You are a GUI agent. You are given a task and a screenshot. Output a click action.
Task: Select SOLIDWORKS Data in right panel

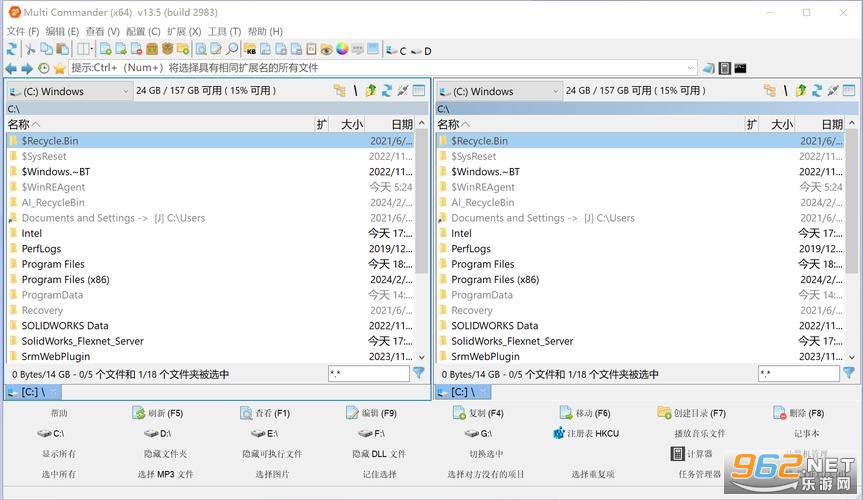click(642, 325)
